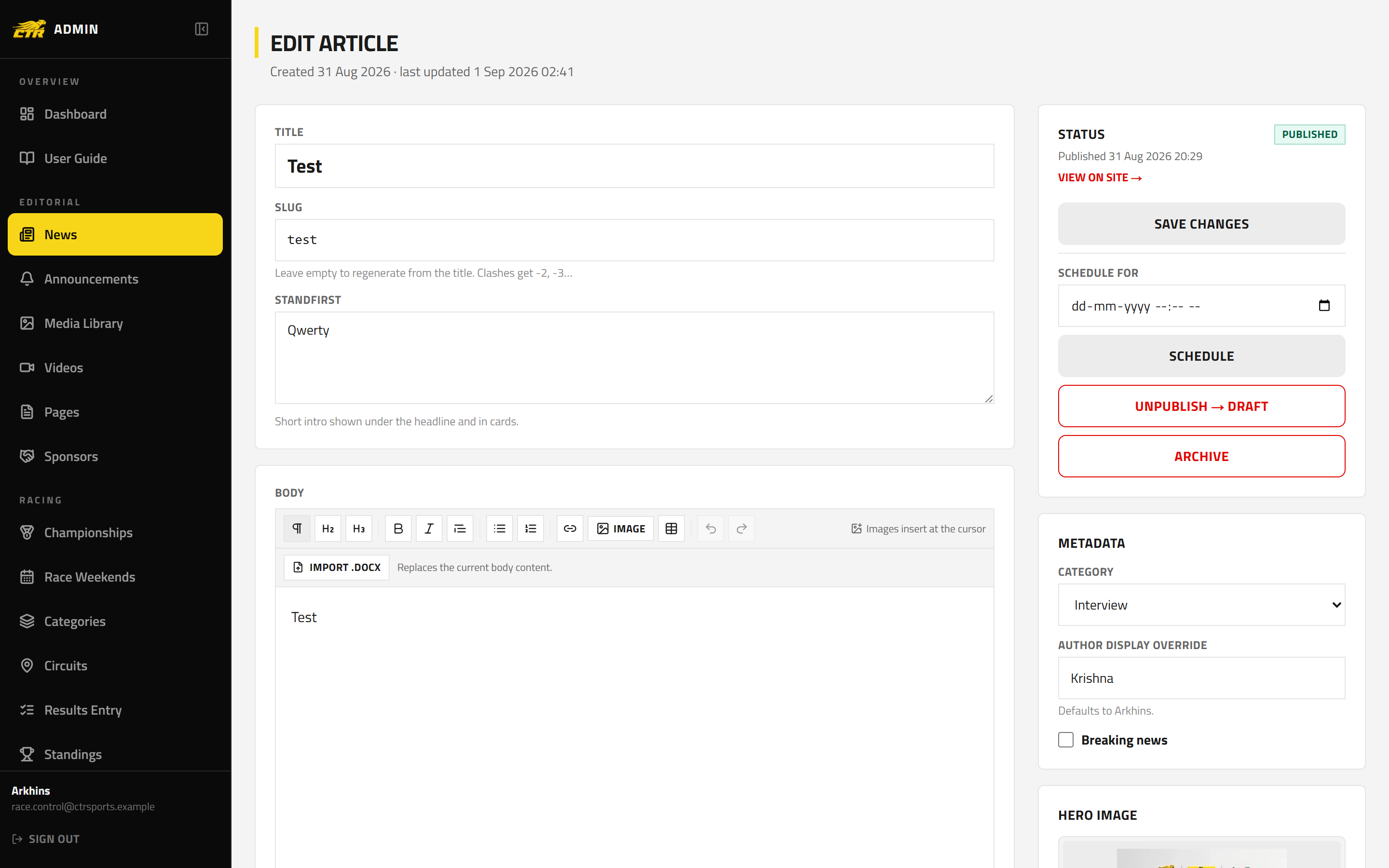Open Race Weekends section

[x=115, y=576]
